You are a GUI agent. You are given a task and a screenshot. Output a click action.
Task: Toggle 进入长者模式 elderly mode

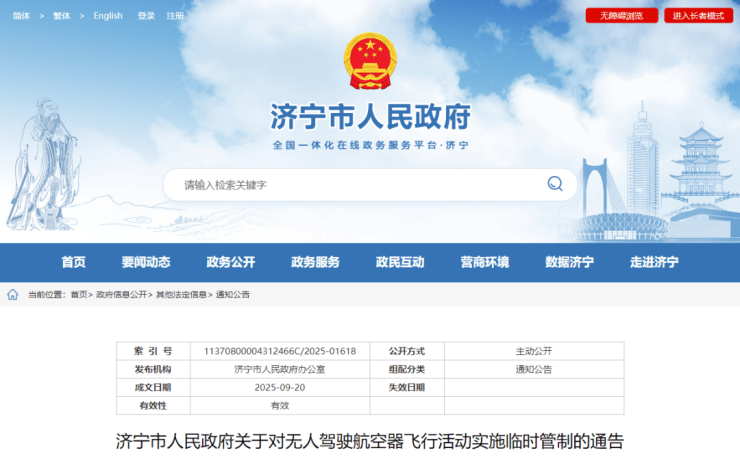[x=697, y=16]
